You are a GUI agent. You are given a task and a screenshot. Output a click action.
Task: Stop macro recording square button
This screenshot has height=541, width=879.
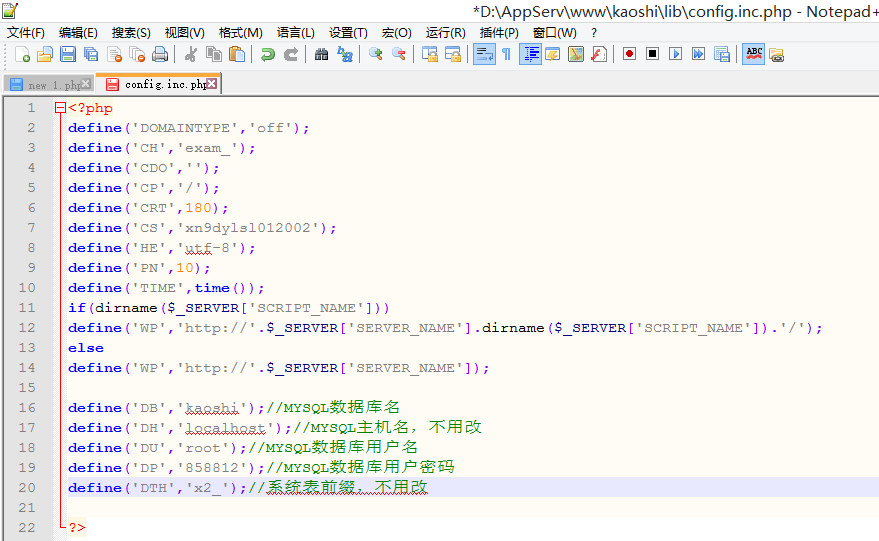click(652, 54)
